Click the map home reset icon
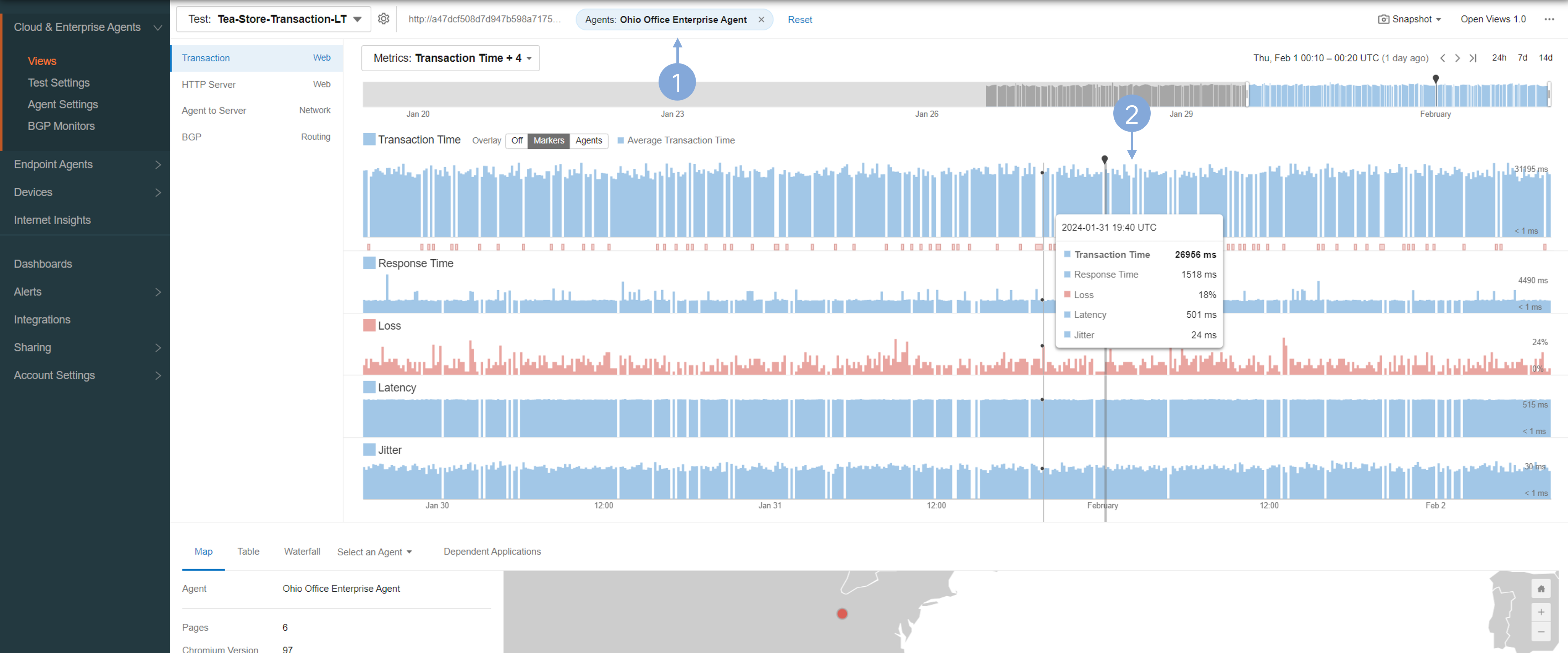 pyautogui.click(x=1541, y=588)
